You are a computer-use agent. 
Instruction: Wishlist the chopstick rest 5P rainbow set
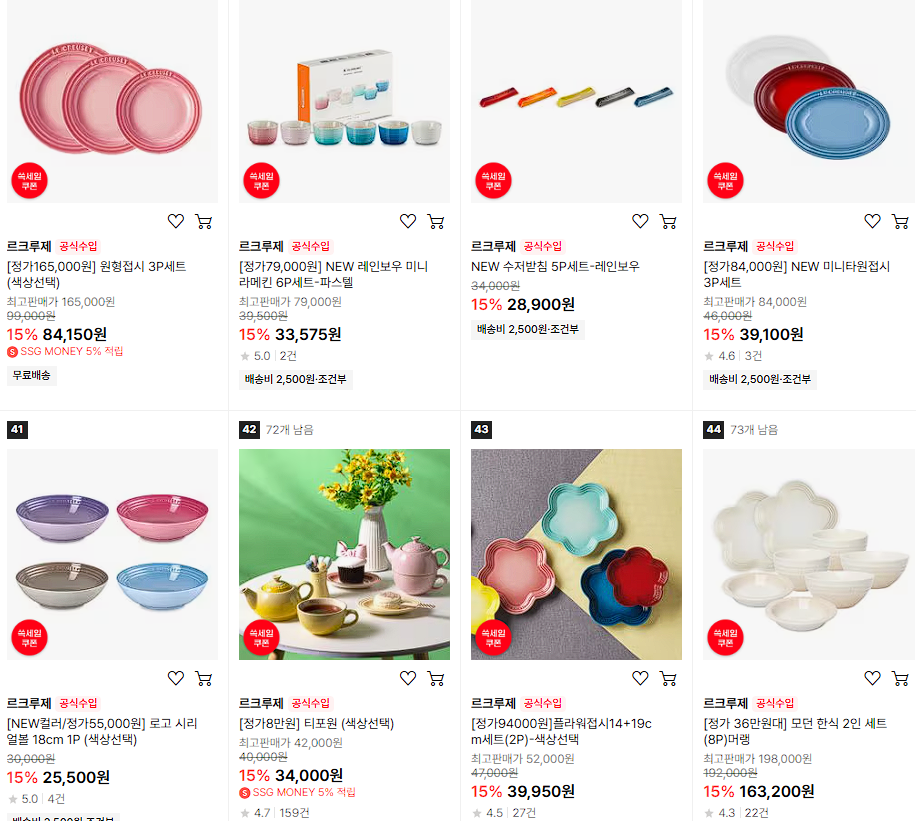(640, 221)
